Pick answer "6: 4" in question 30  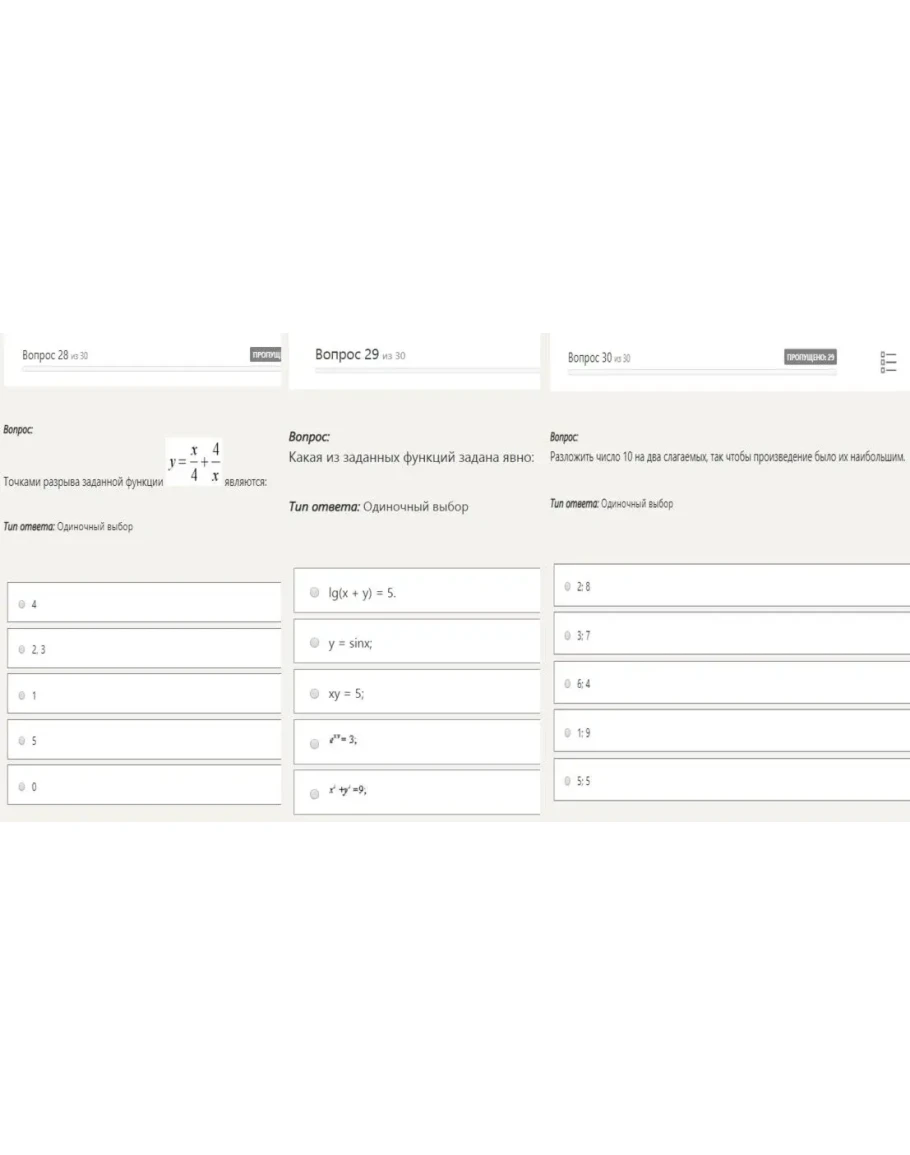(567, 684)
